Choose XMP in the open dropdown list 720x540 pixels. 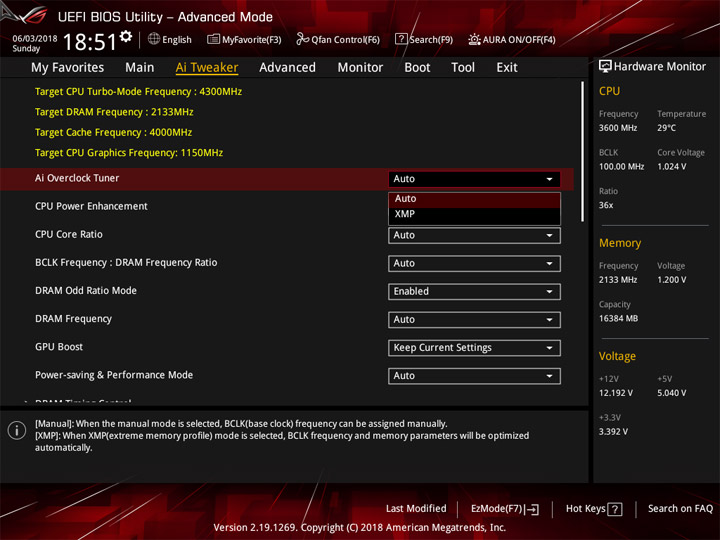click(x=474, y=214)
